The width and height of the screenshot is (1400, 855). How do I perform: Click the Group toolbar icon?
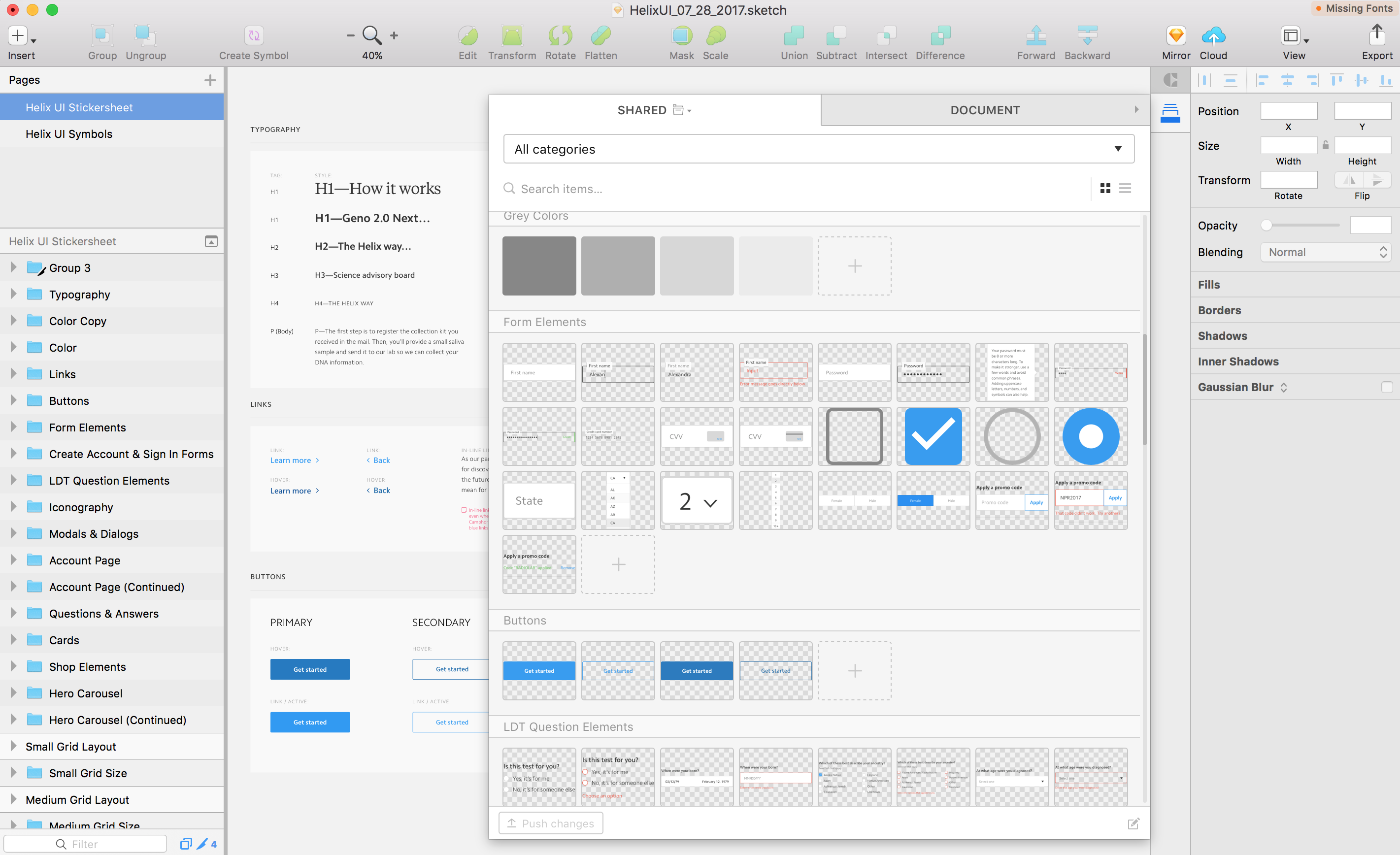[102, 36]
